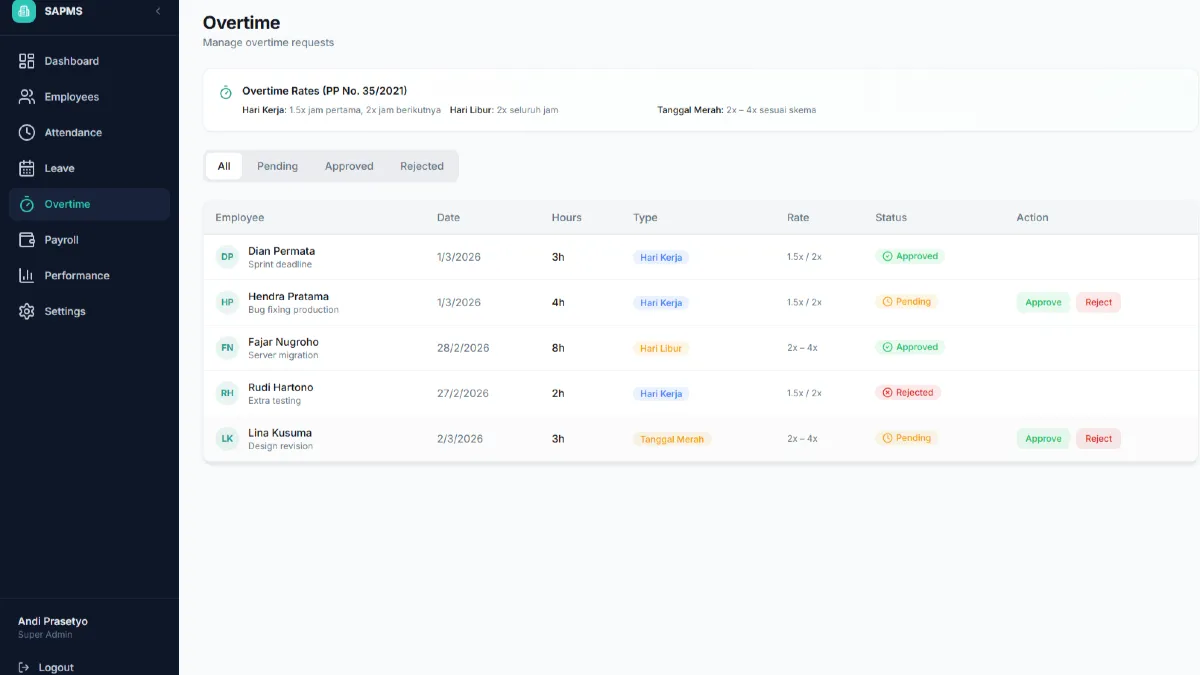
Task: Click the LK avatar for Lina Kusuma
Action: coord(227,438)
